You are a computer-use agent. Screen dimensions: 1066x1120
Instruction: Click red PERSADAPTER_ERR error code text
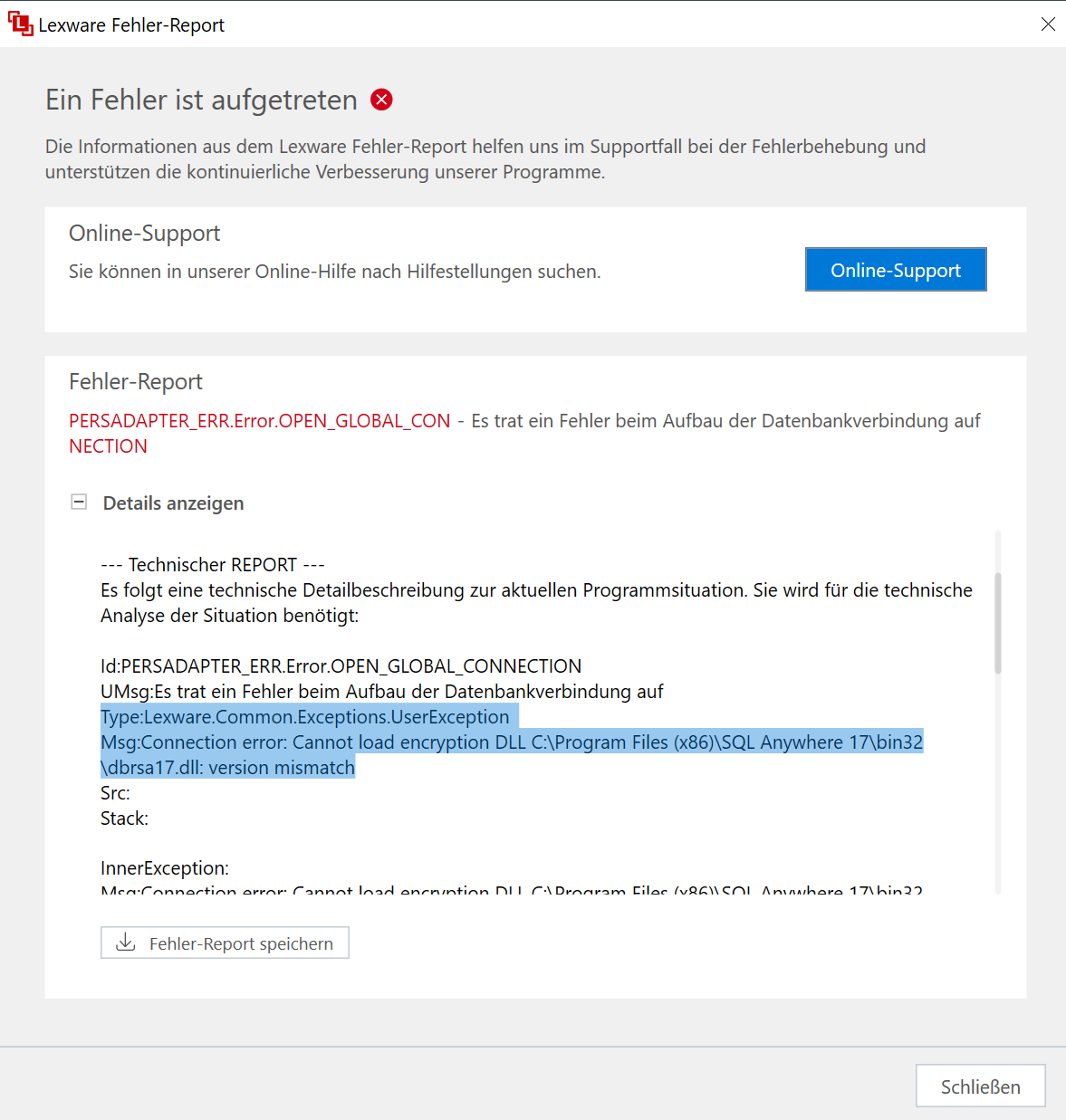point(259,421)
